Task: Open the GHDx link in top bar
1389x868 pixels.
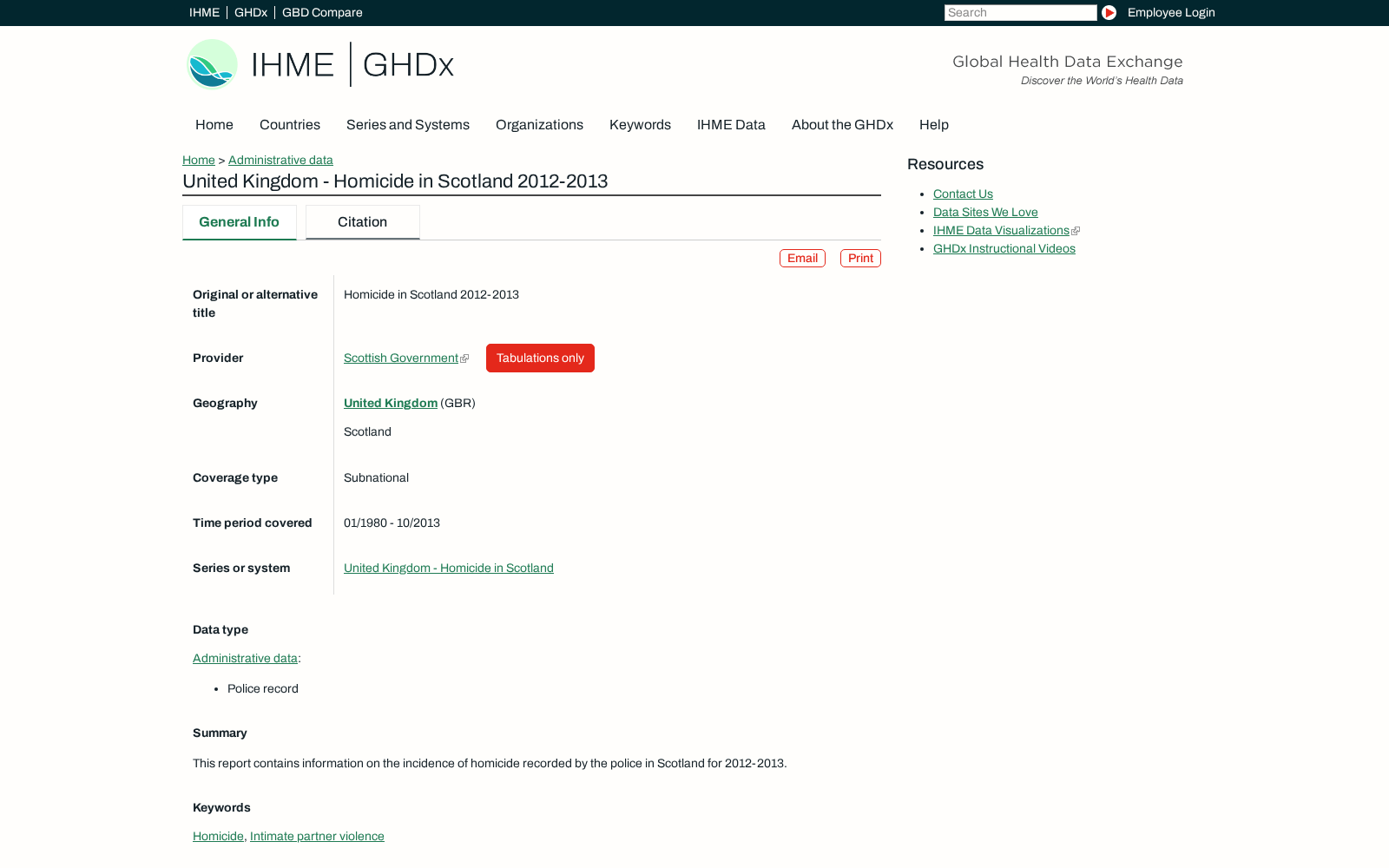Action: click(251, 12)
